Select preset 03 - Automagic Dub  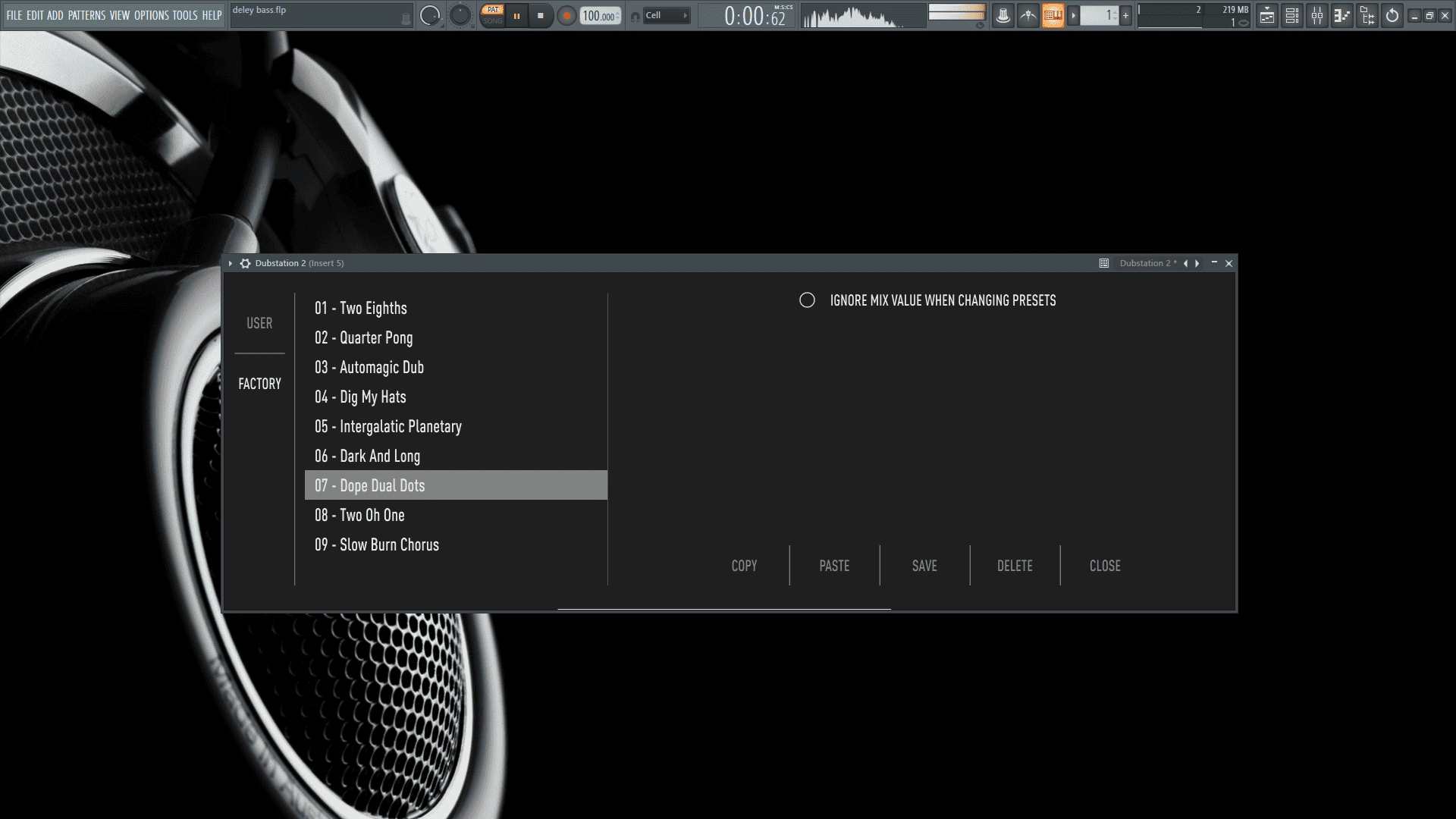click(x=456, y=367)
